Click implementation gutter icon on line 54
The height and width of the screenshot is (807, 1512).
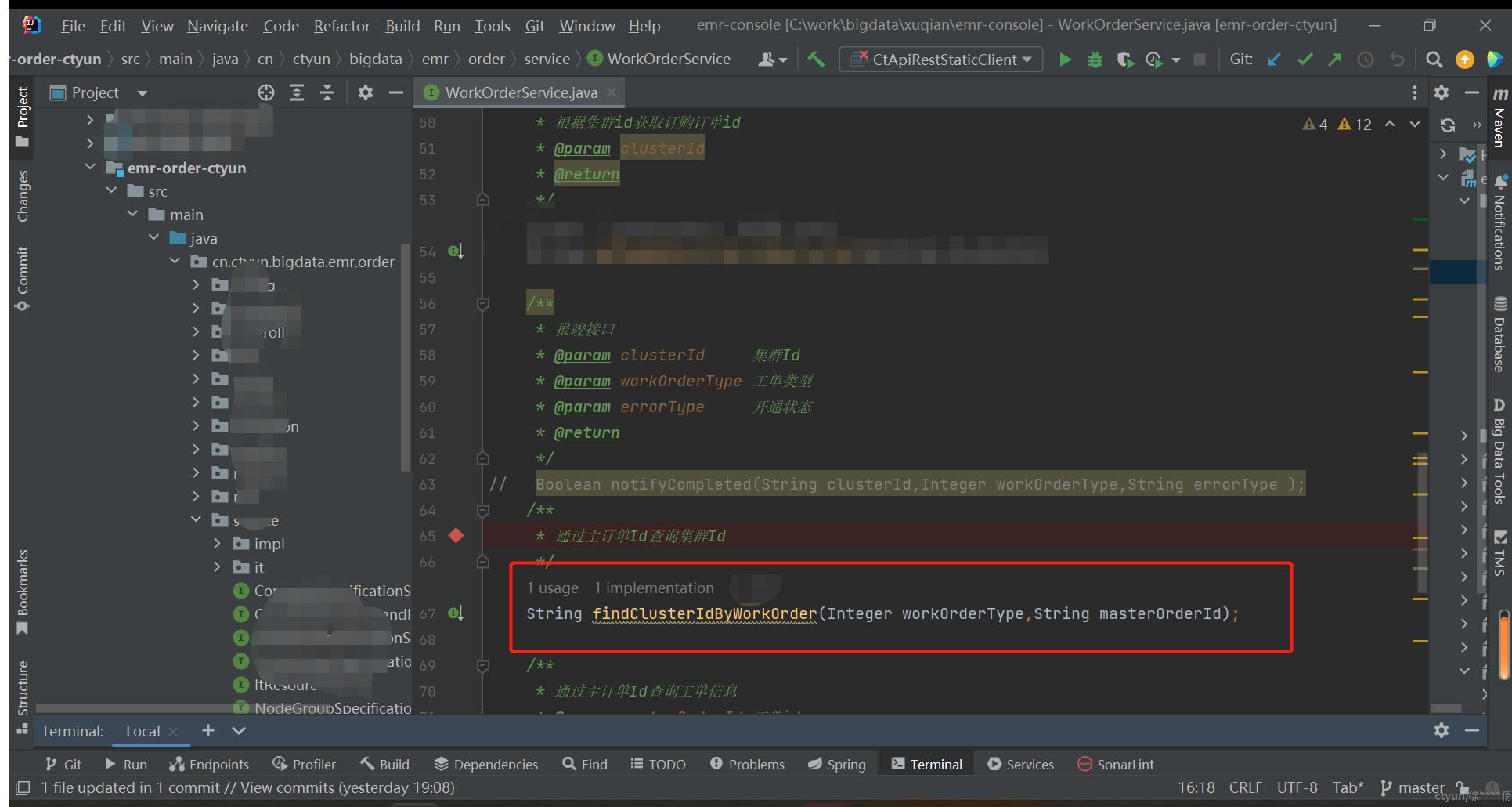click(455, 252)
